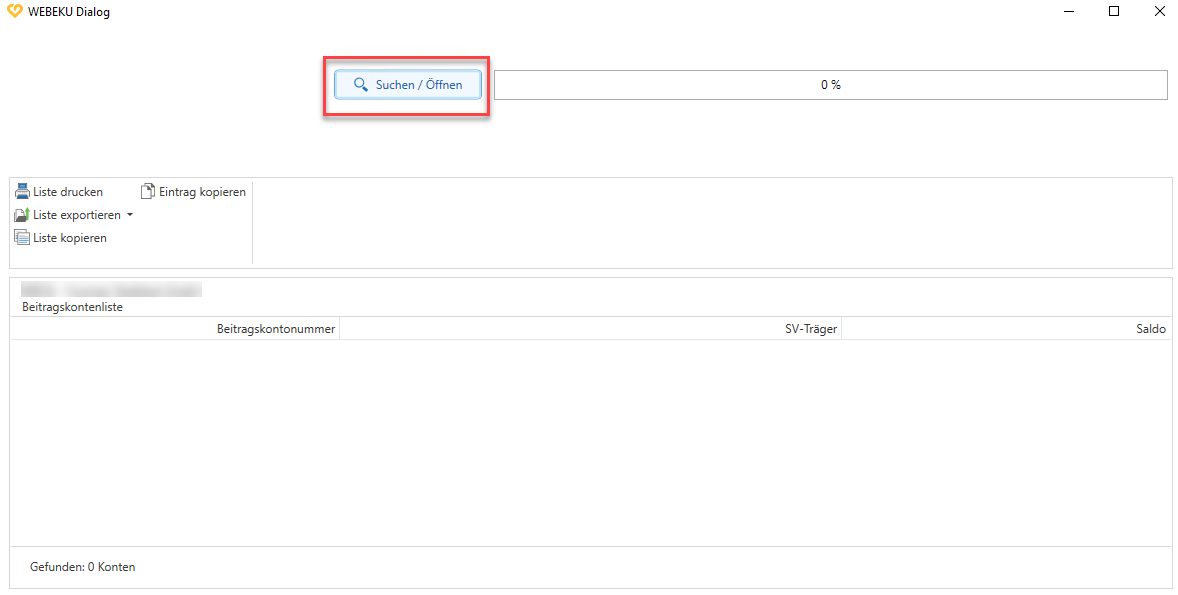Sort by the Saldo column header
This screenshot has width=1178, height=595.
click(x=1149, y=329)
